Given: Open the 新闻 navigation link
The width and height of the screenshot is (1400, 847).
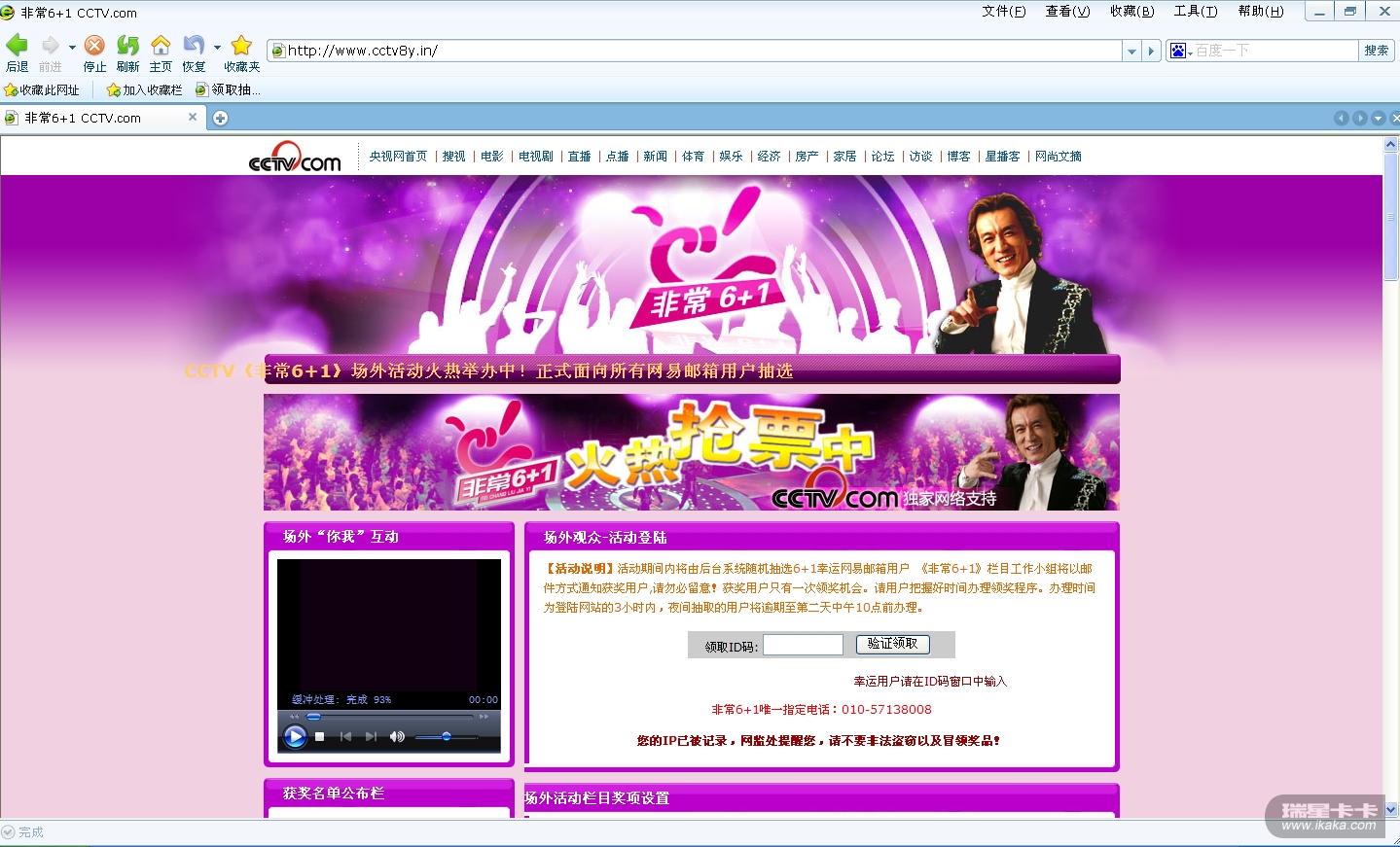Looking at the screenshot, I should (656, 157).
